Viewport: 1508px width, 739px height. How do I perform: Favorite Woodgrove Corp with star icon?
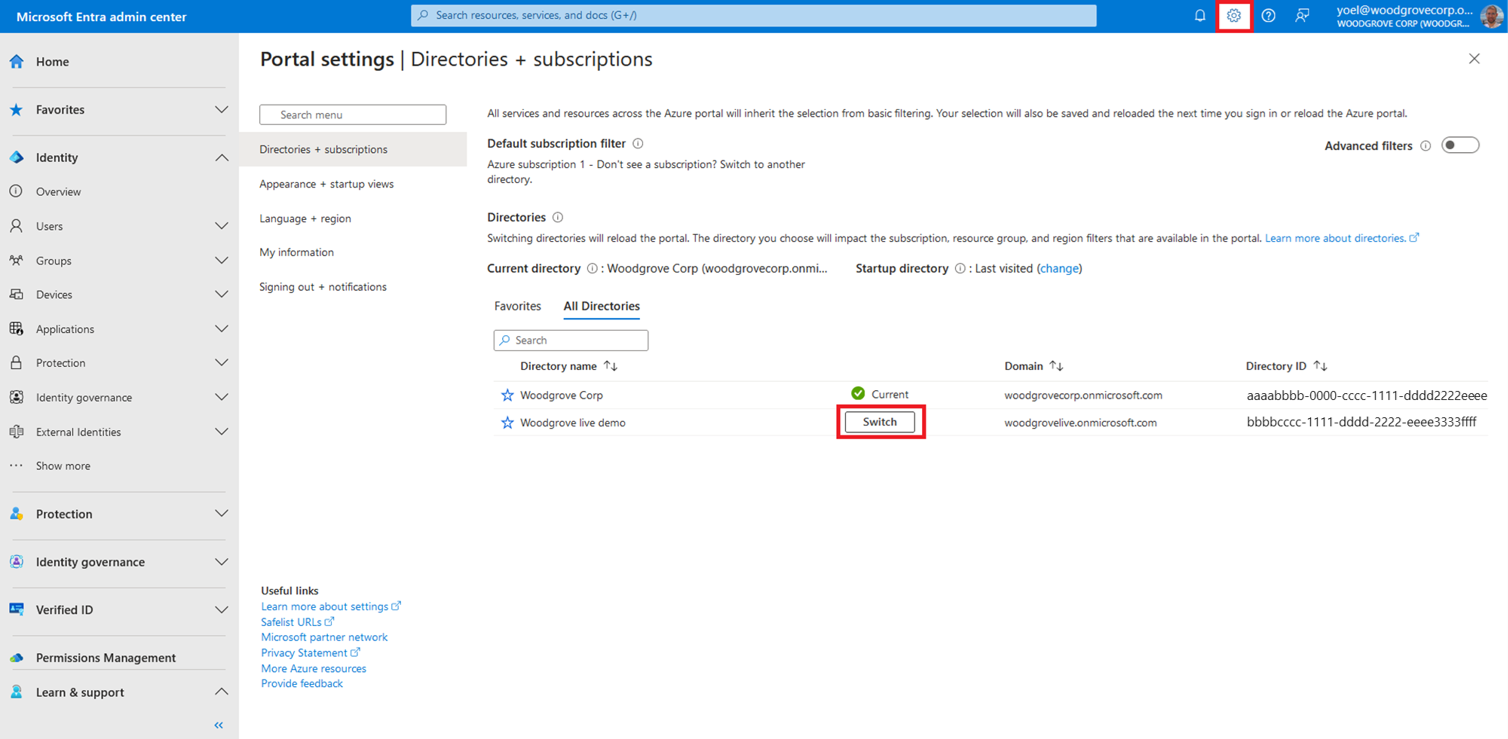(x=507, y=395)
